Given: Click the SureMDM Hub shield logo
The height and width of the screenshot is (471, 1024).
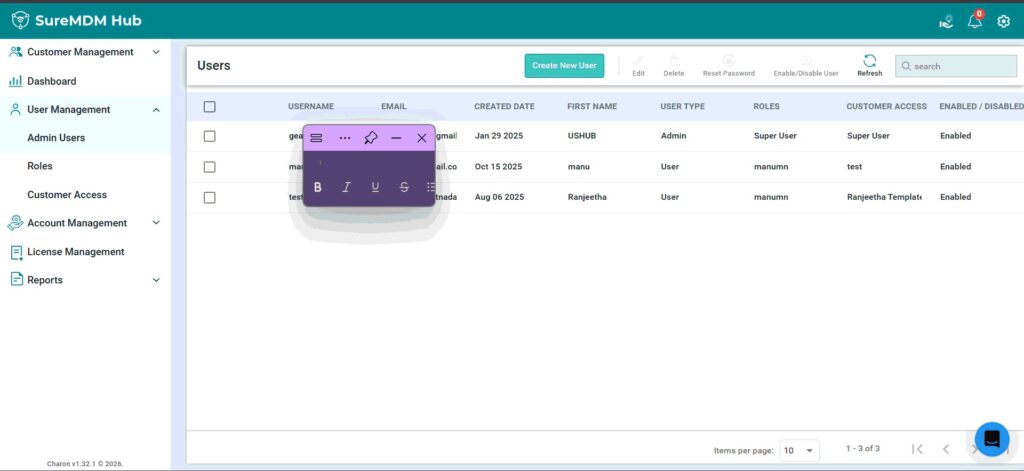Looking at the screenshot, I should (20, 20).
